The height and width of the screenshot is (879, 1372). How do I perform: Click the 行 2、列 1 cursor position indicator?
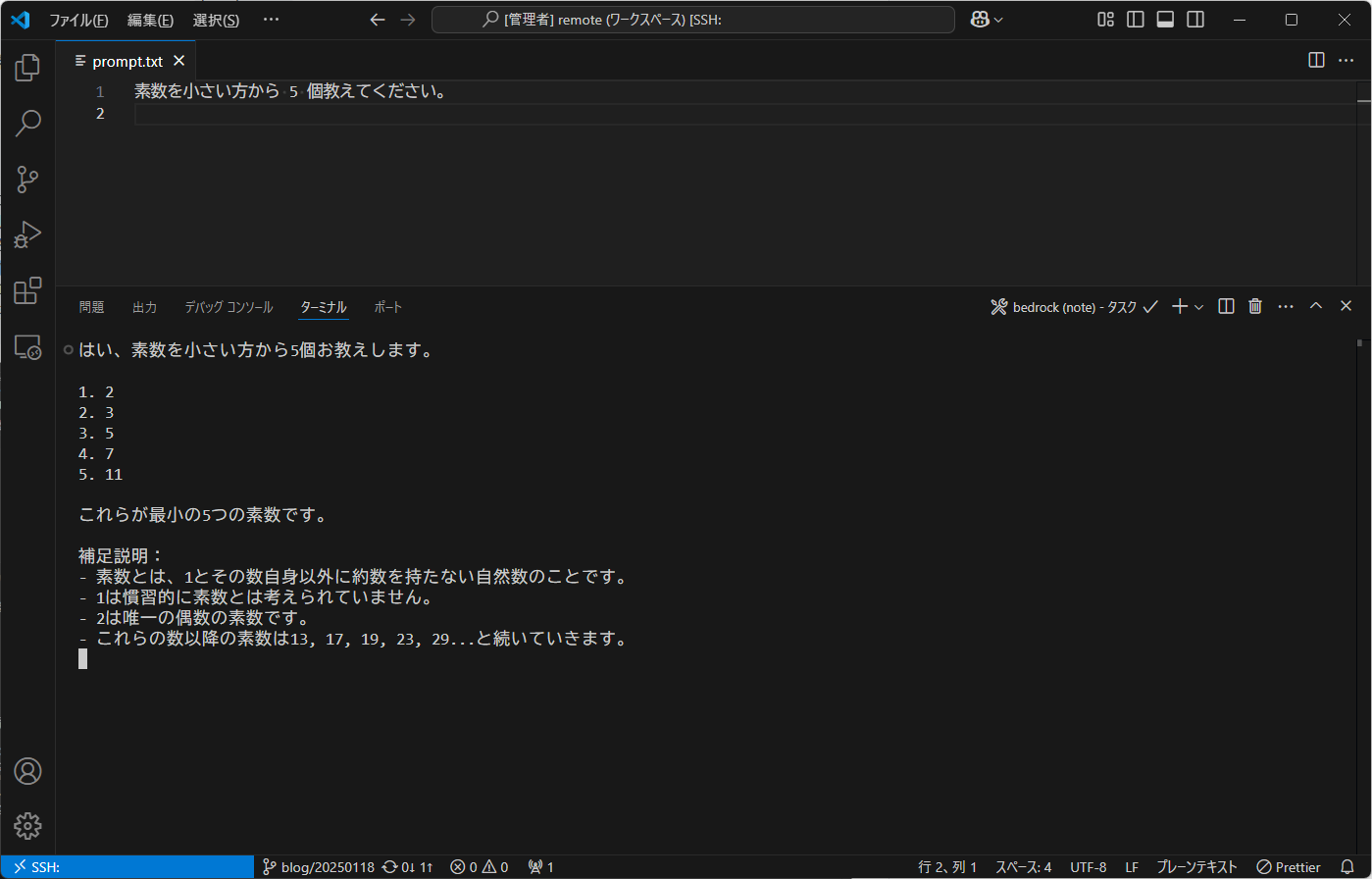(x=947, y=866)
